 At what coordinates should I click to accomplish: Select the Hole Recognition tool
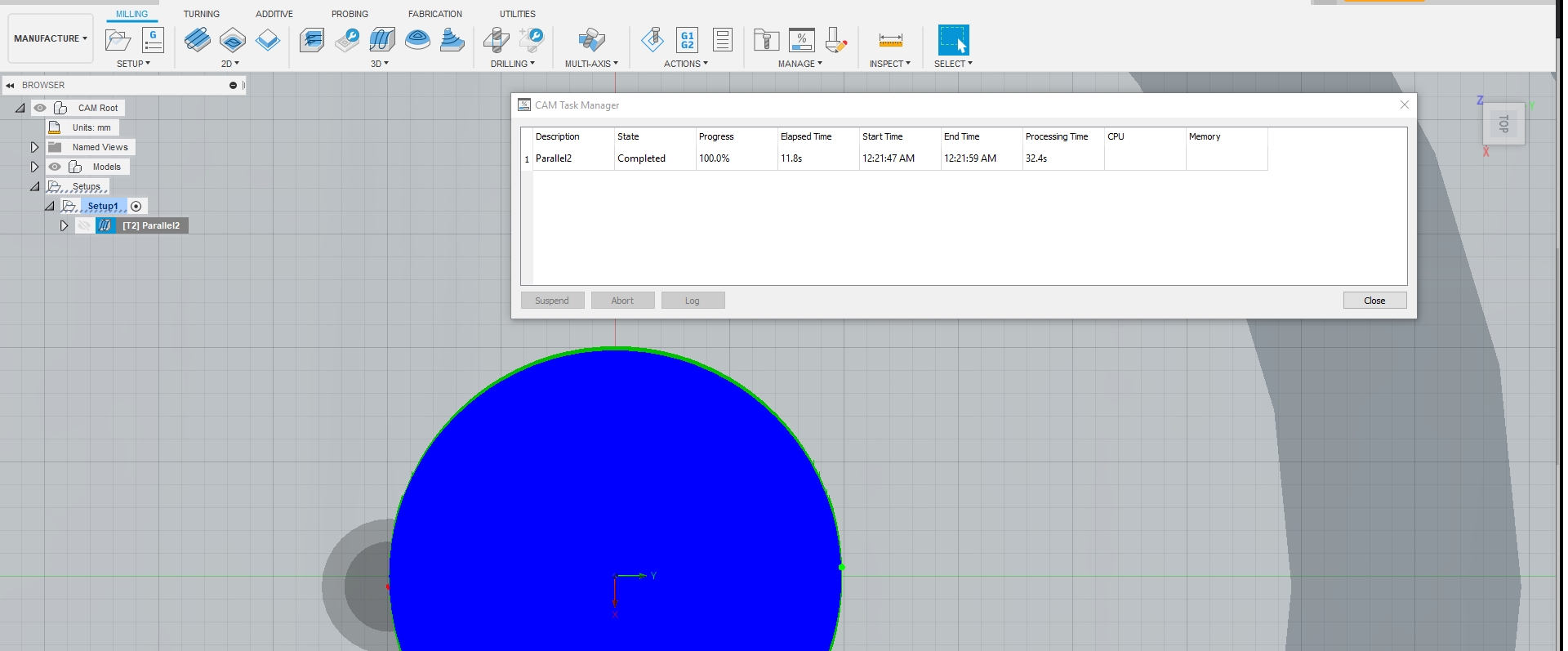[532, 40]
